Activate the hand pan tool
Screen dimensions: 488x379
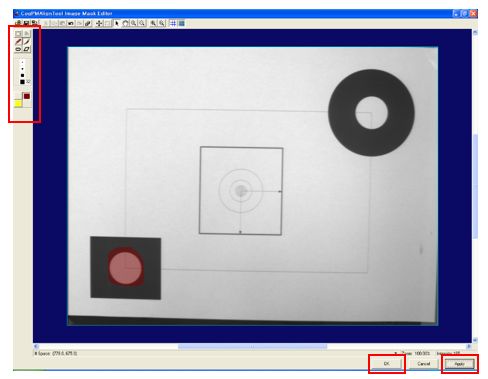pyautogui.click(x=125, y=23)
